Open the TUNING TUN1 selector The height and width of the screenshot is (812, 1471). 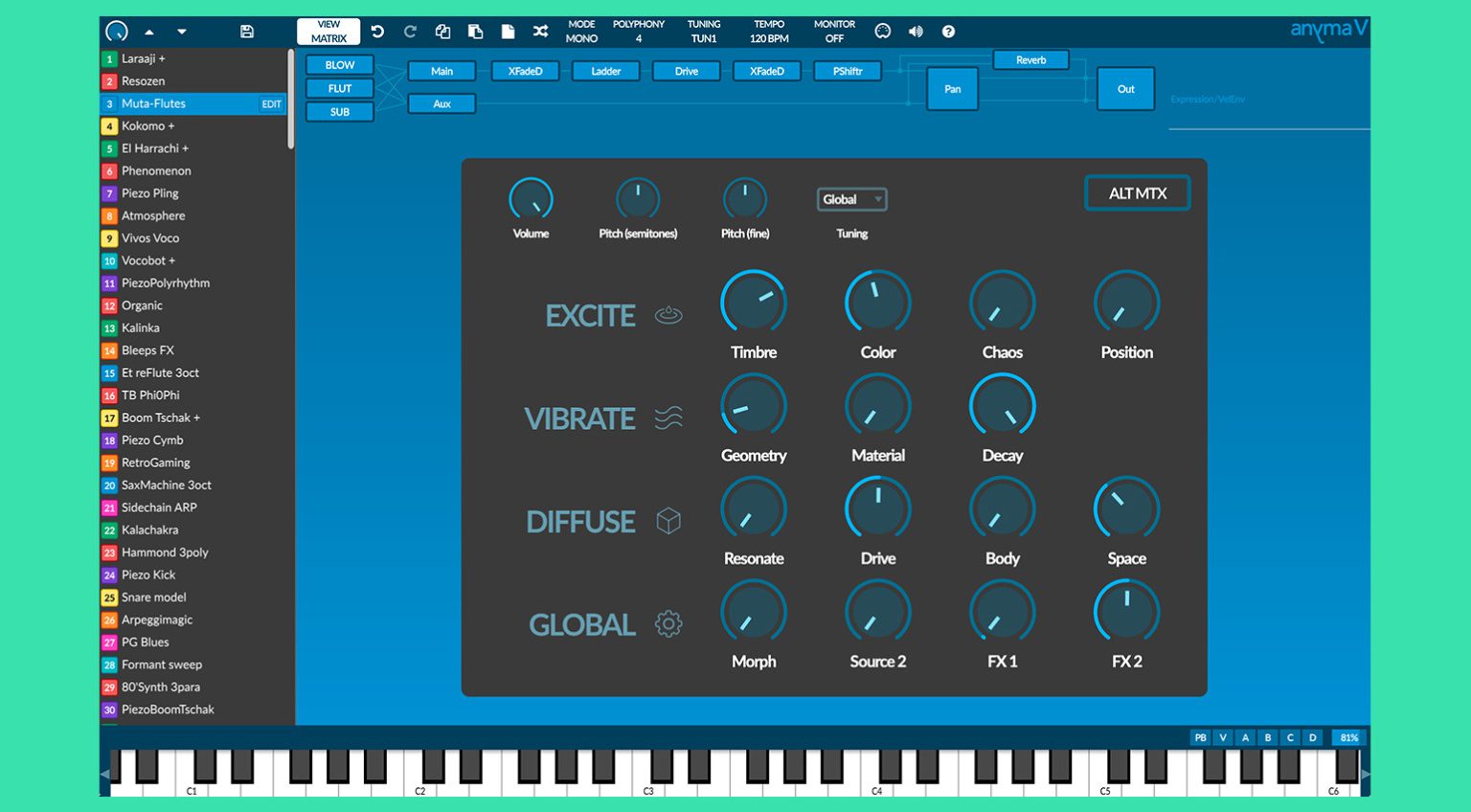(x=704, y=32)
